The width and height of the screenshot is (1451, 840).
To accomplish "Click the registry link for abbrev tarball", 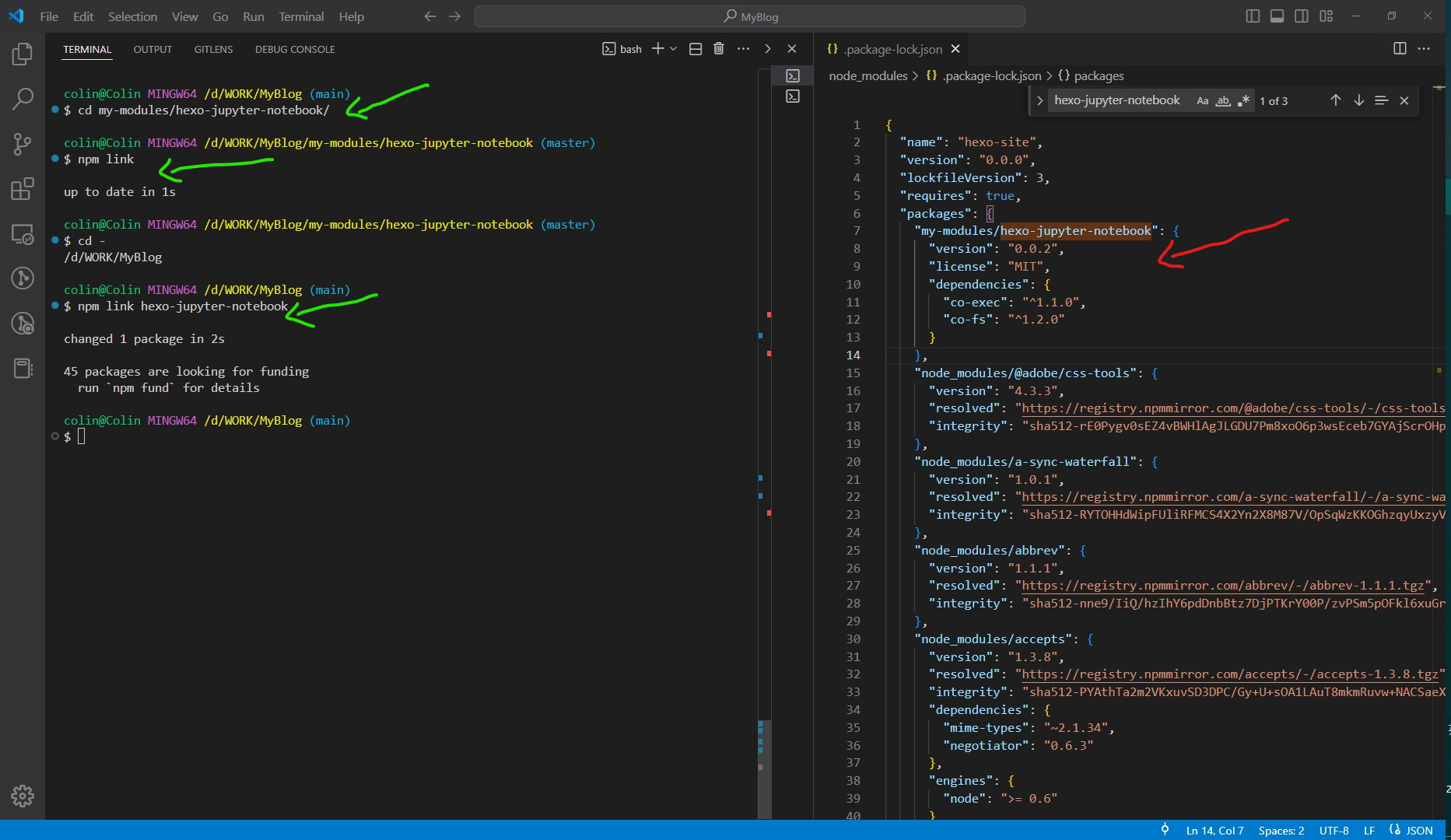I will tap(1222, 586).
